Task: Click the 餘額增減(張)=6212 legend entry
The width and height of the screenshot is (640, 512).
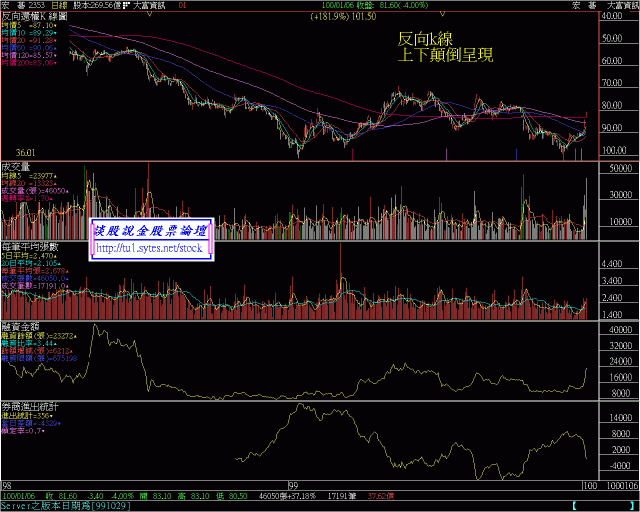Action: [37, 351]
